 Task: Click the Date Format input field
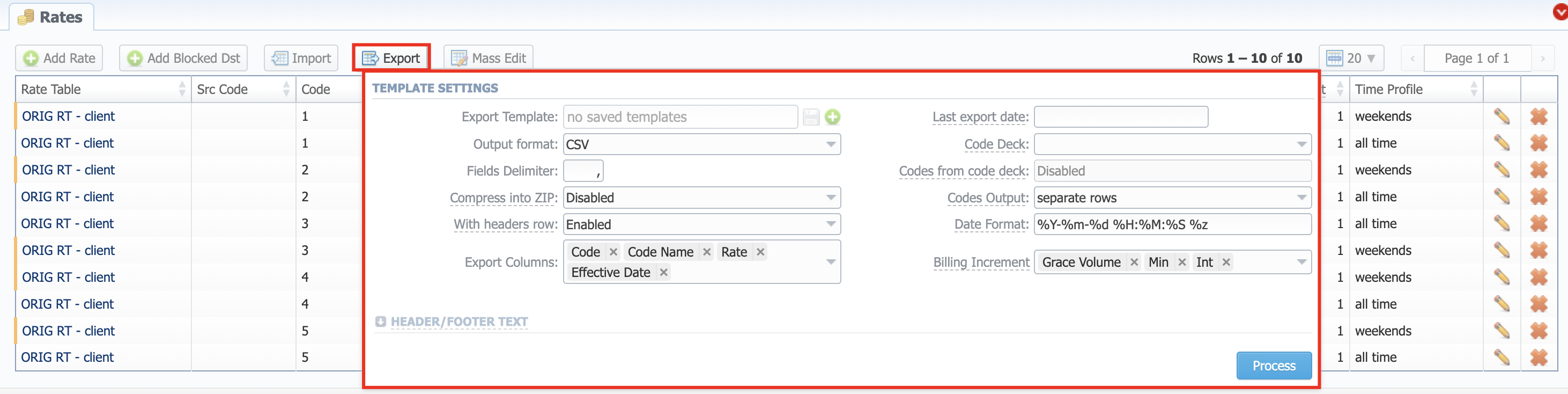(1172, 224)
